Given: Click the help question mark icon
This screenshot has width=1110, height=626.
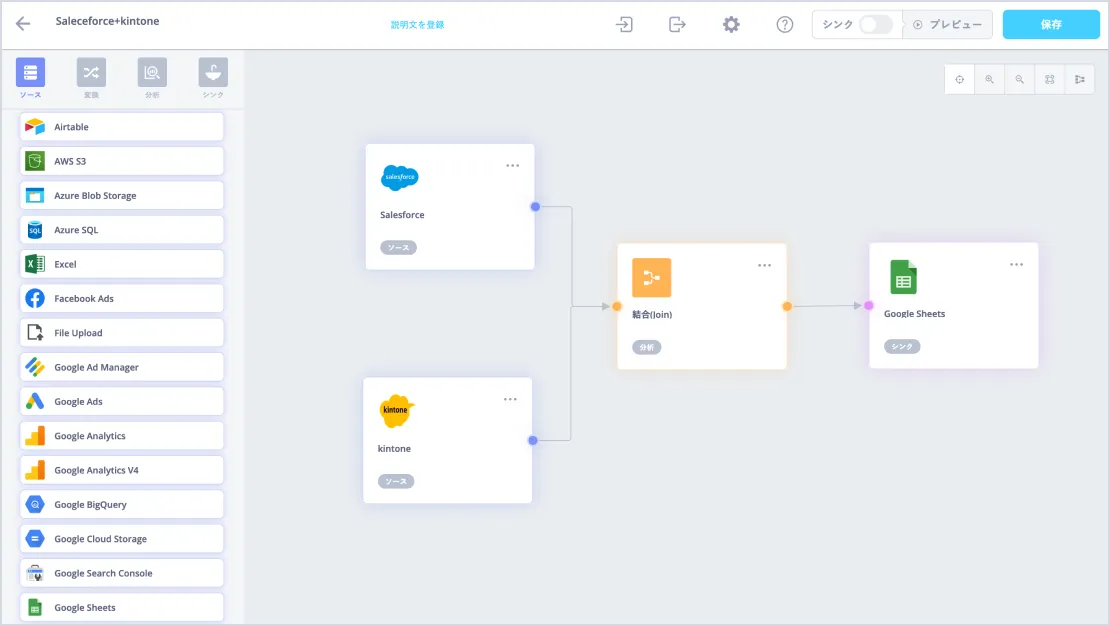Looking at the screenshot, I should 785,24.
